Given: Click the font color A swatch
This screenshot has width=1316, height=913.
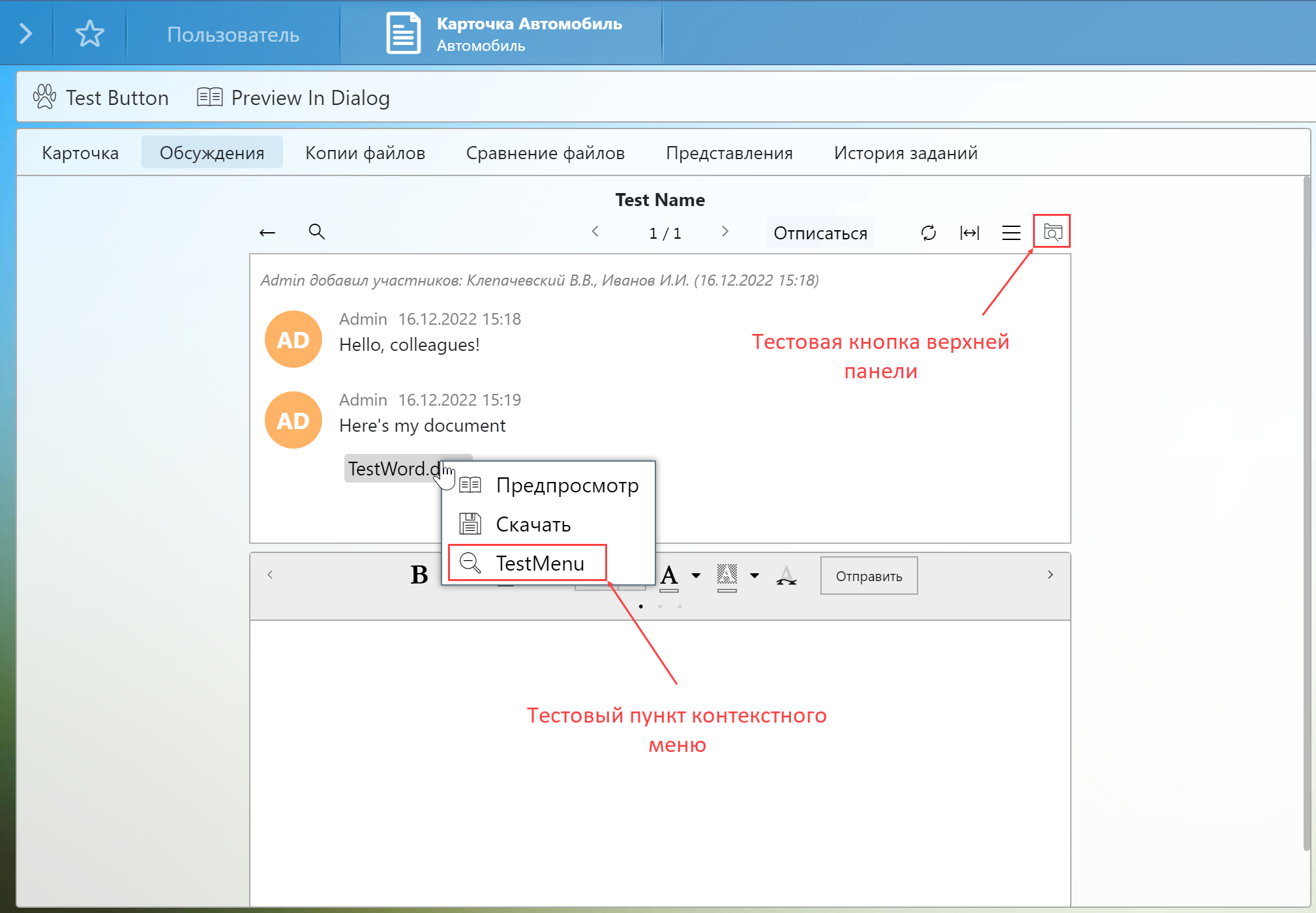Looking at the screenshot, I should tap(669, 576).
